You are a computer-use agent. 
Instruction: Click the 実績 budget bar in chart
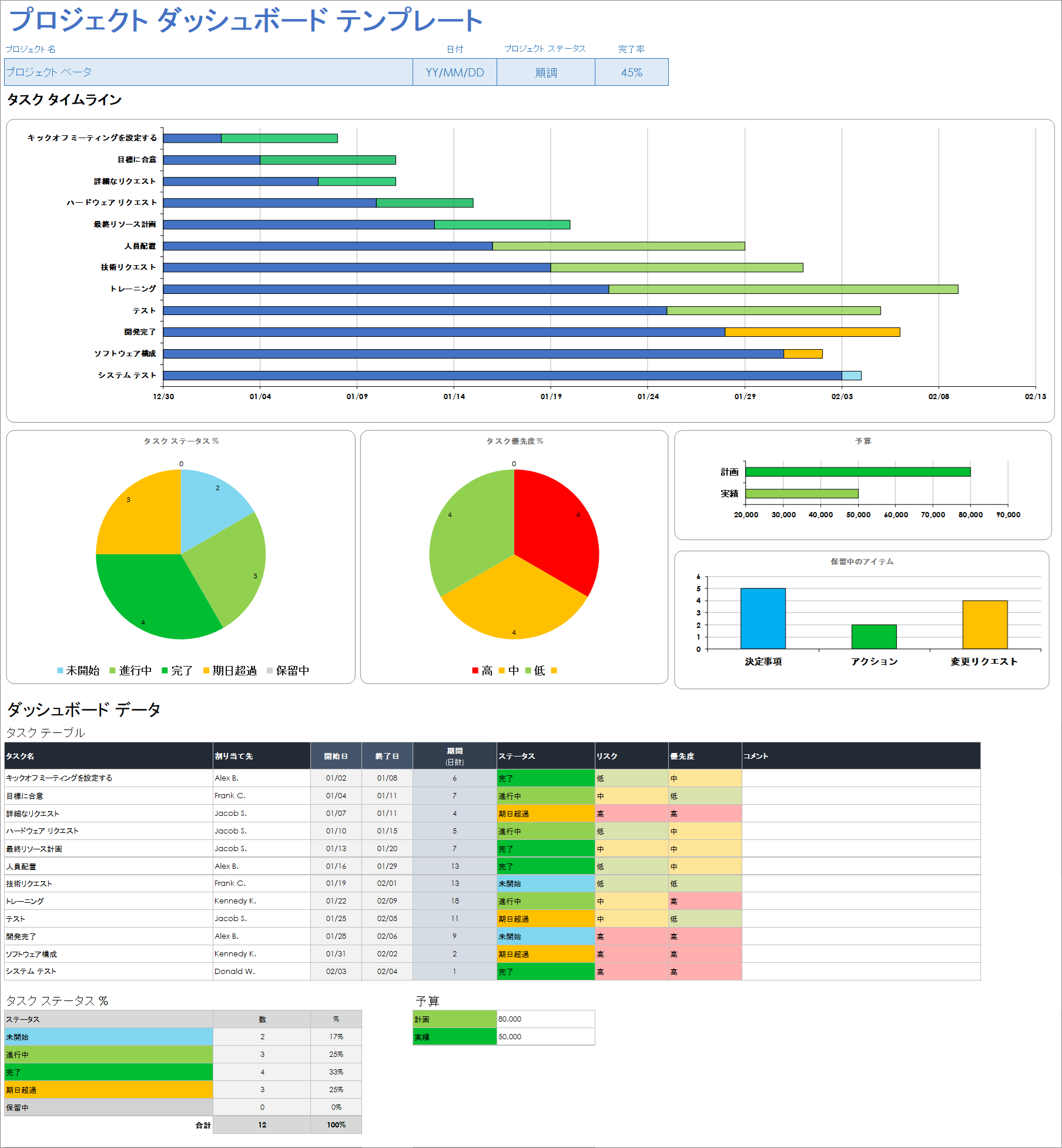click(x=802, y=494)
